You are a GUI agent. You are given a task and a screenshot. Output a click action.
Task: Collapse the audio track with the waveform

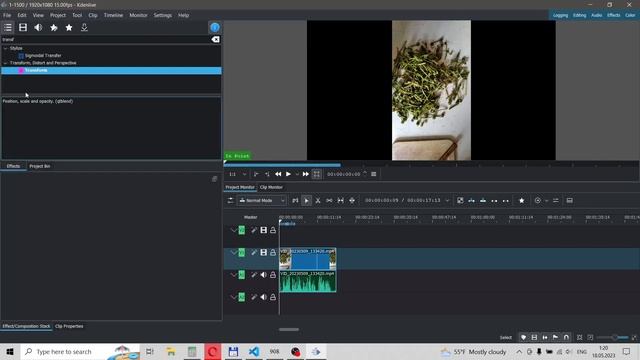[x=233, y=275]
